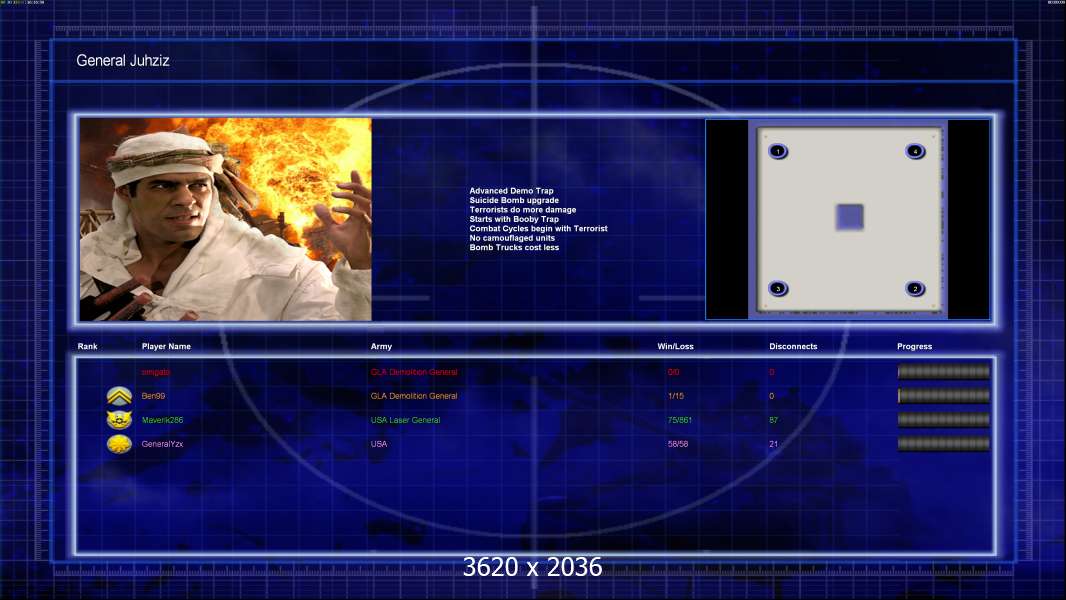The width and height of the screenshot is (1066, 600).
Task: Click Combat Cycles begin with Terrorist line
Action: [538, 229]
